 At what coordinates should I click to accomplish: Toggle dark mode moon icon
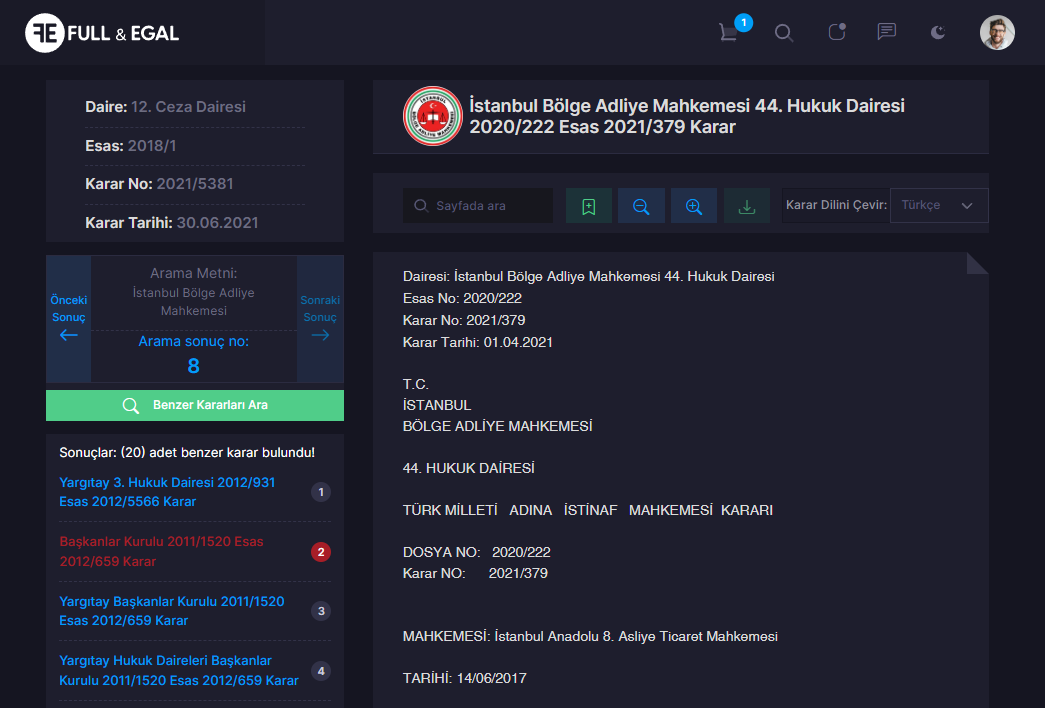(x=938, y=32)
